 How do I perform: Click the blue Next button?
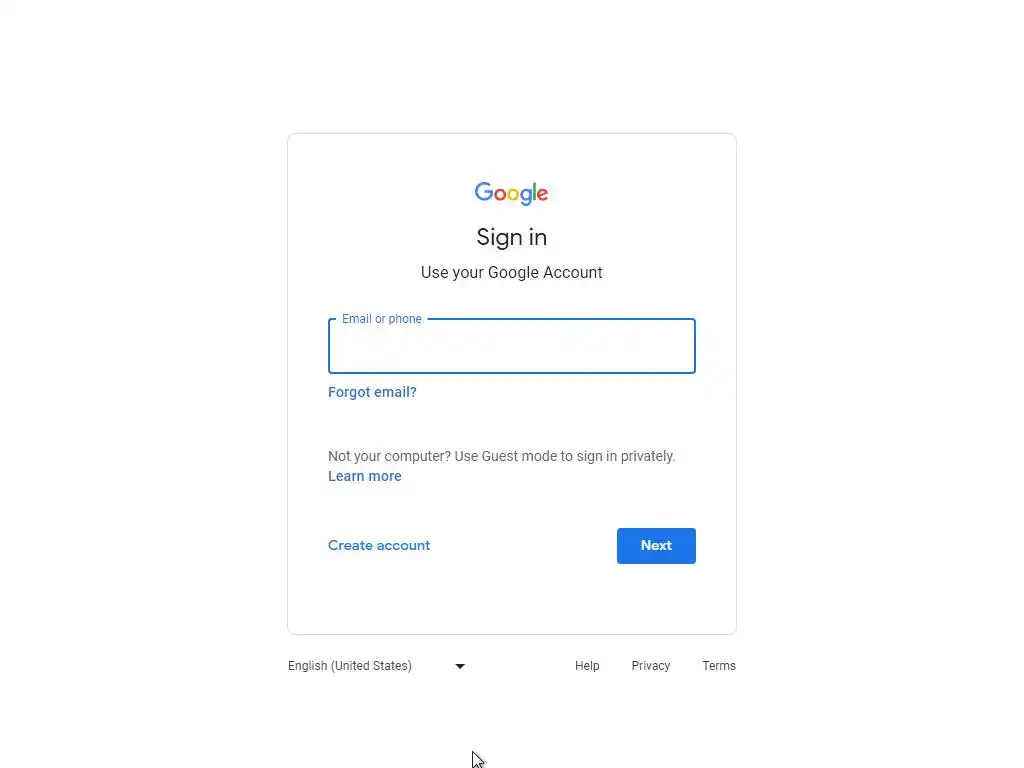(656, 546)
